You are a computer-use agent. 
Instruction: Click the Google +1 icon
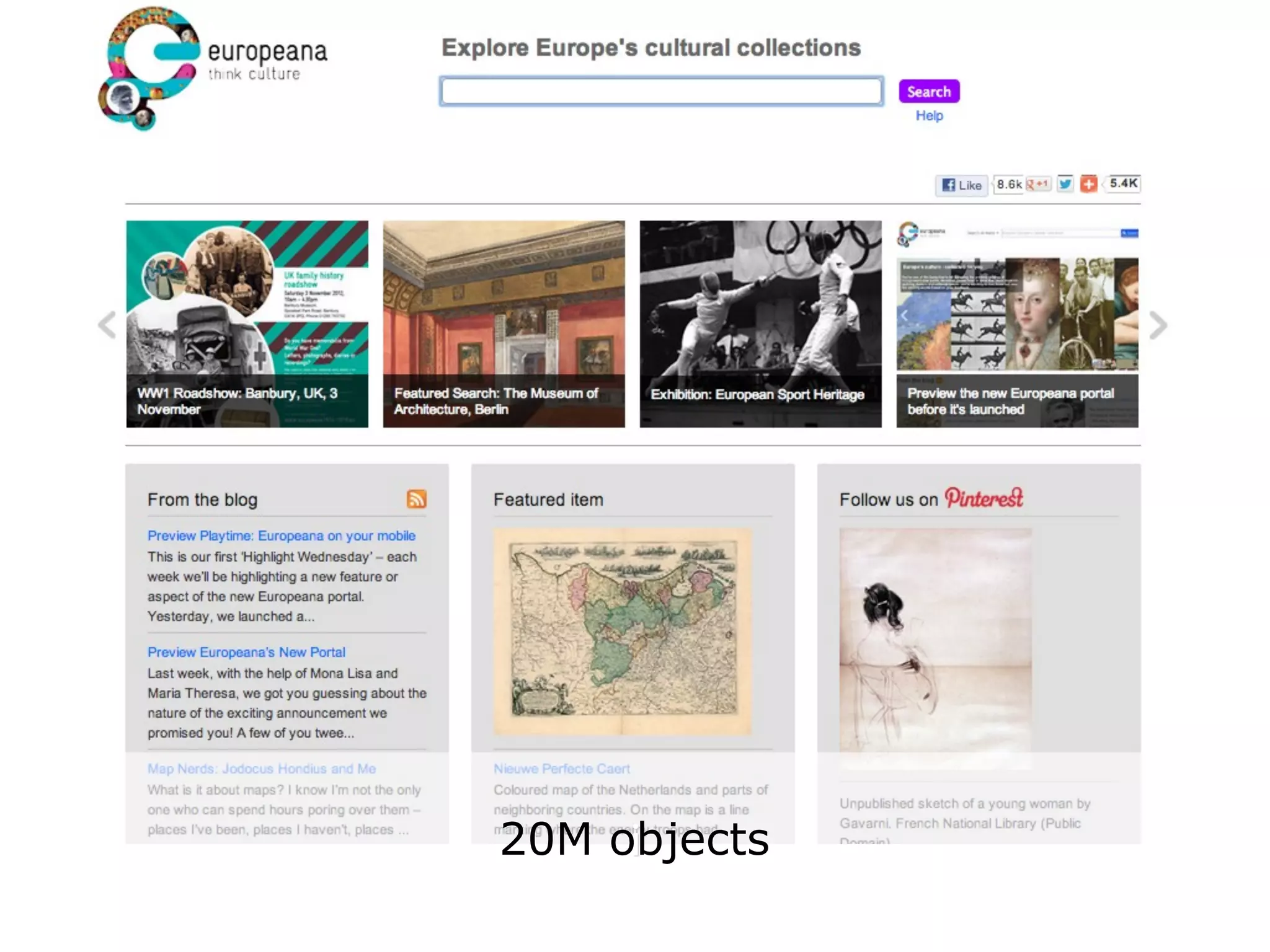pyautogui.click(x=1037, y=184)
